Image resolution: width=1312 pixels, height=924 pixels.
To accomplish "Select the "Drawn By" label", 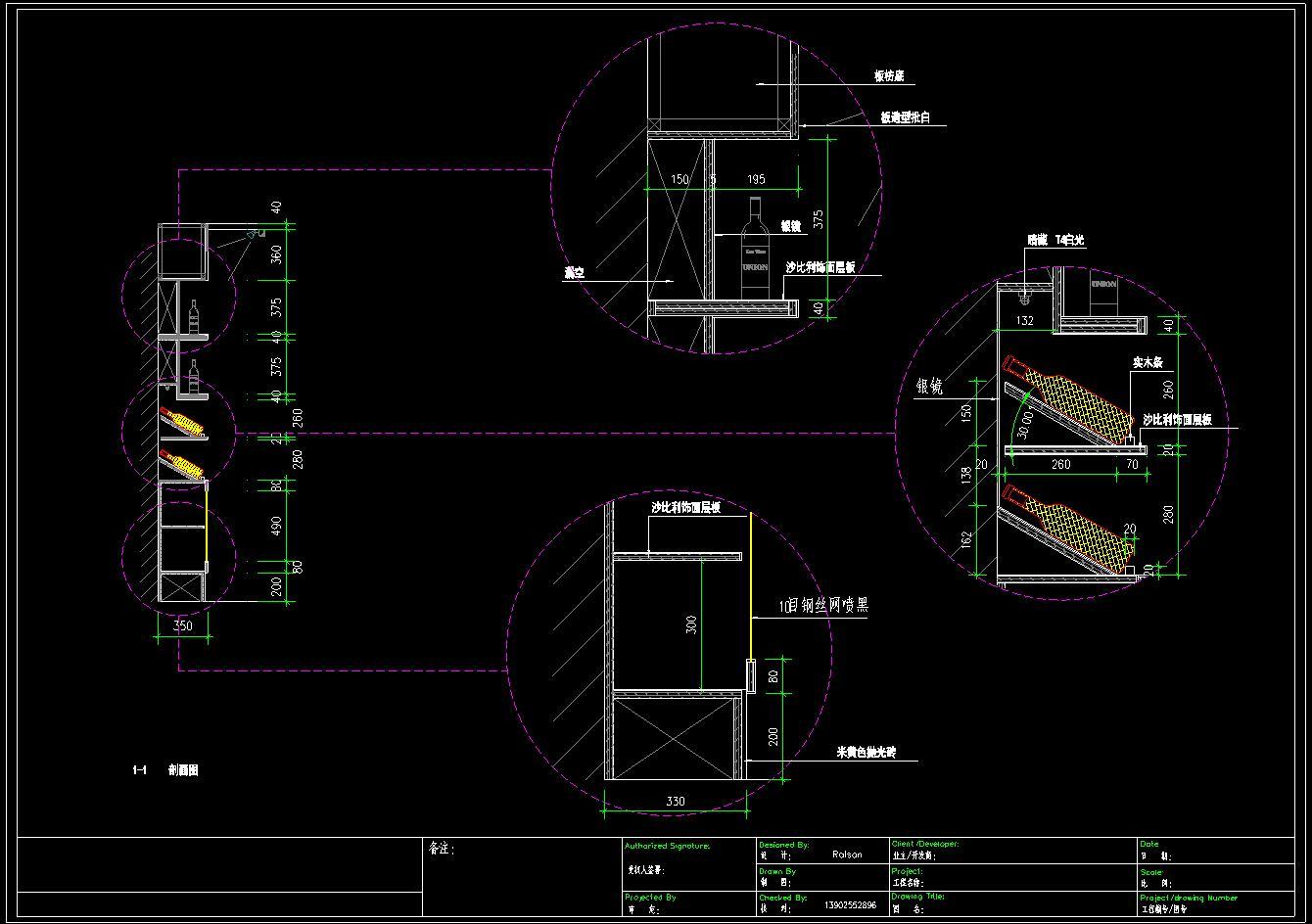I will click(777, 870).
